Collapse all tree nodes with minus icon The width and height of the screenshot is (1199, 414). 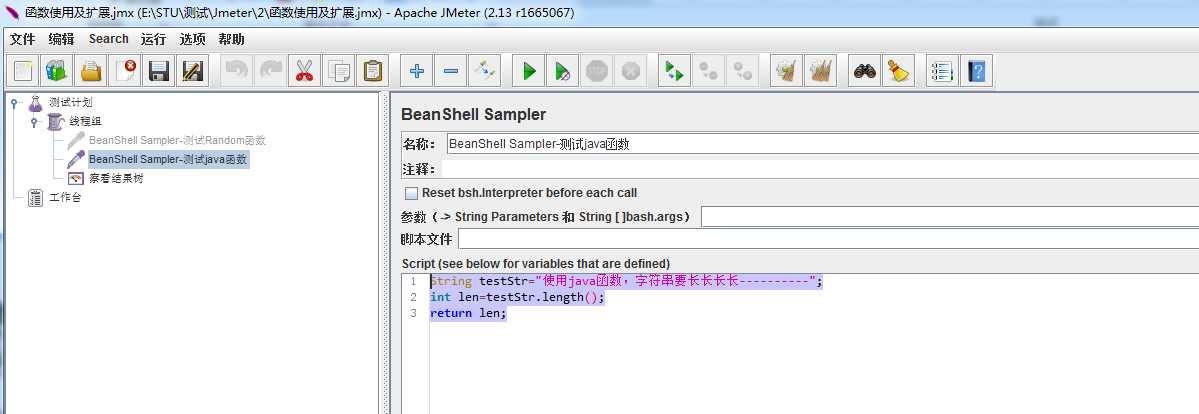click(450, 71)
